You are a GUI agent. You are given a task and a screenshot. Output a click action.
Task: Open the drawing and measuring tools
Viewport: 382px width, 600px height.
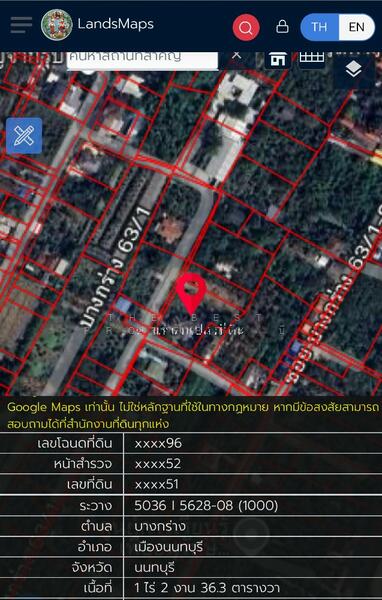click(x=24, y=136)
